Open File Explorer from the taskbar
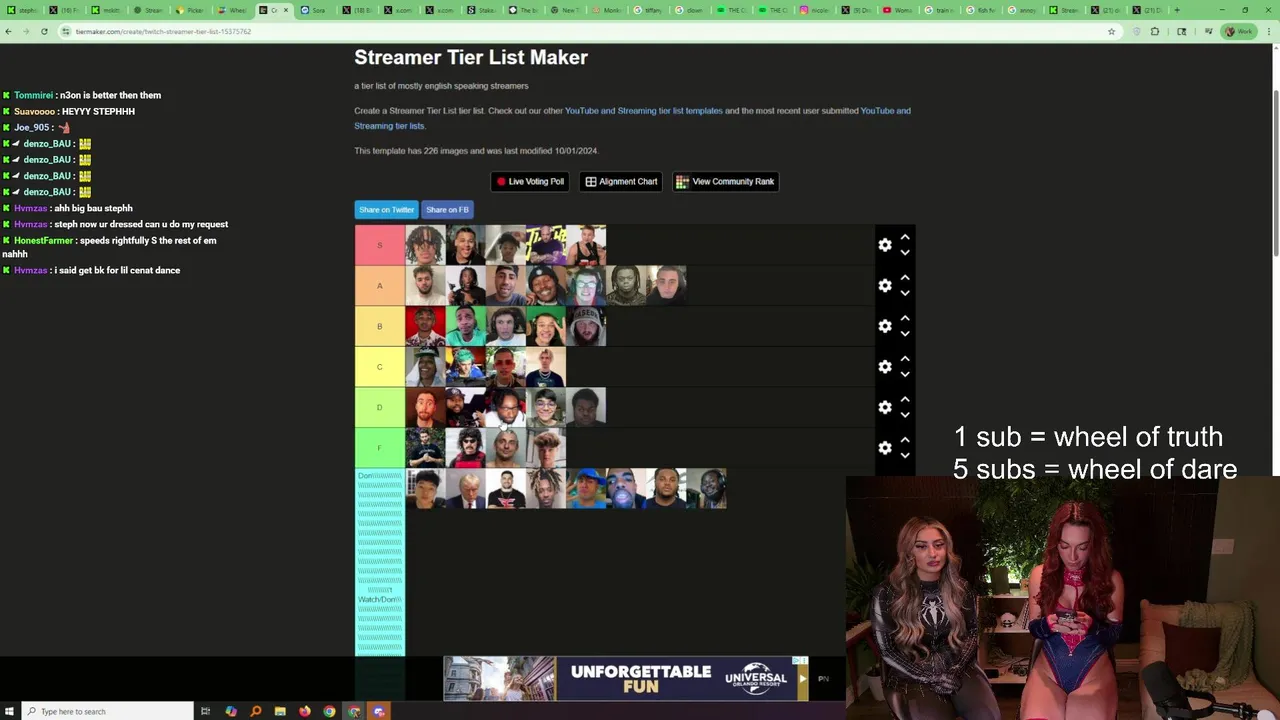 point(280,711)
